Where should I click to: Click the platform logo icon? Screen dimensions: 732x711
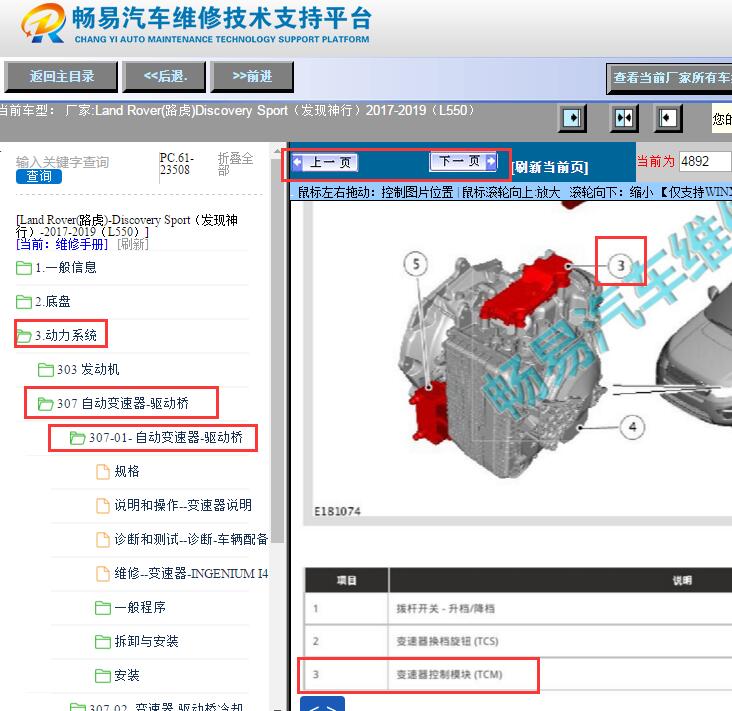pos(44,23)
